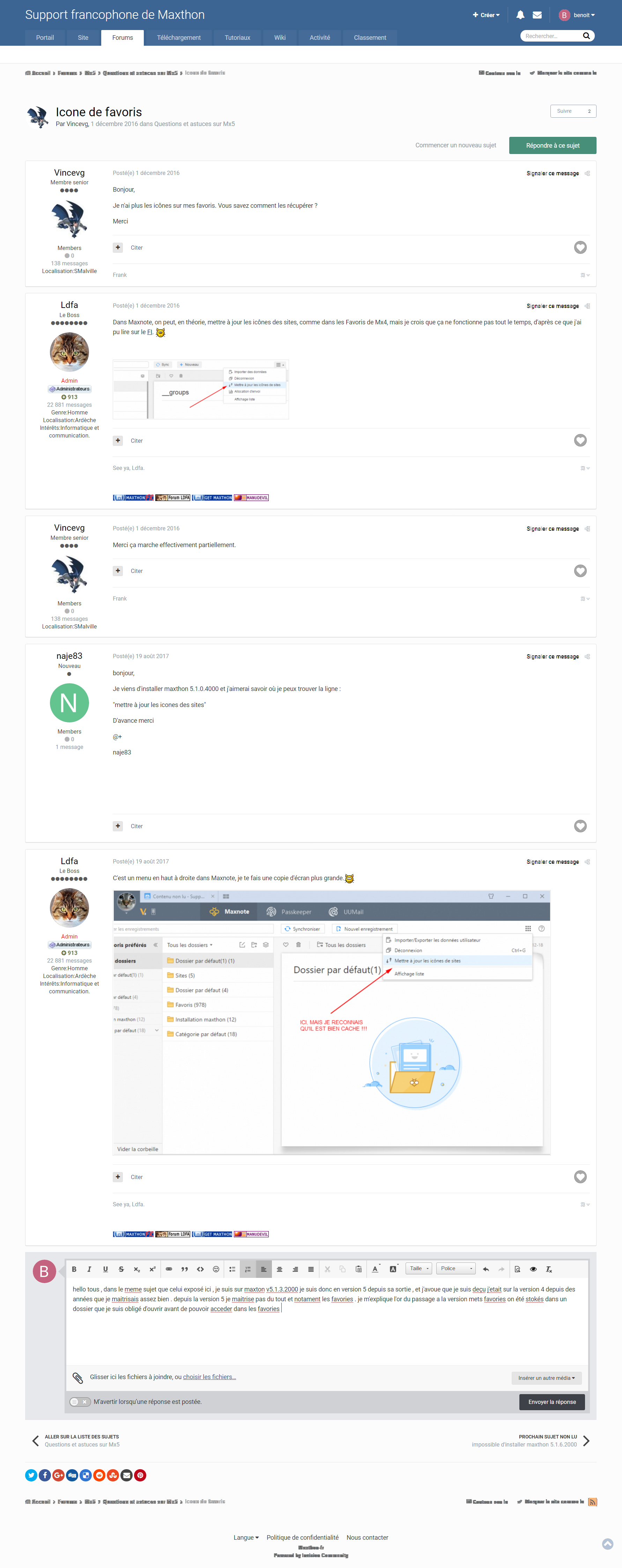Image resolution: width=622 pixels, height=1568 pixels.
Task: Paste from clipboard in editor toolbar
Action: coord(358,1269)
